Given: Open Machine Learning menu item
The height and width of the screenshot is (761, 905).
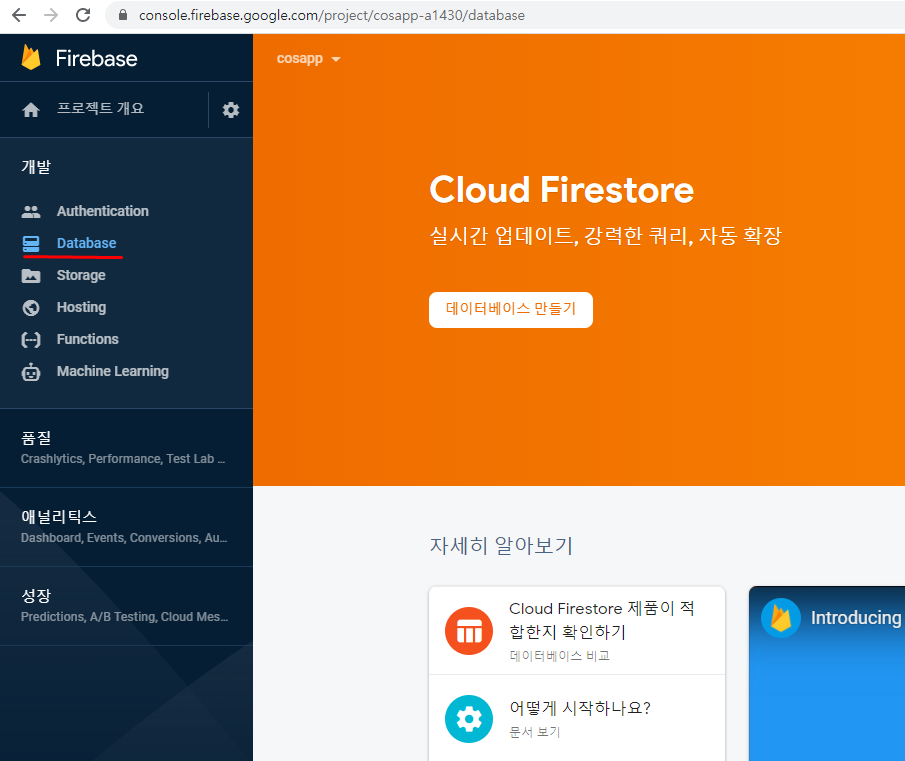Looking at the screenshot, I should tap(113, 371).
